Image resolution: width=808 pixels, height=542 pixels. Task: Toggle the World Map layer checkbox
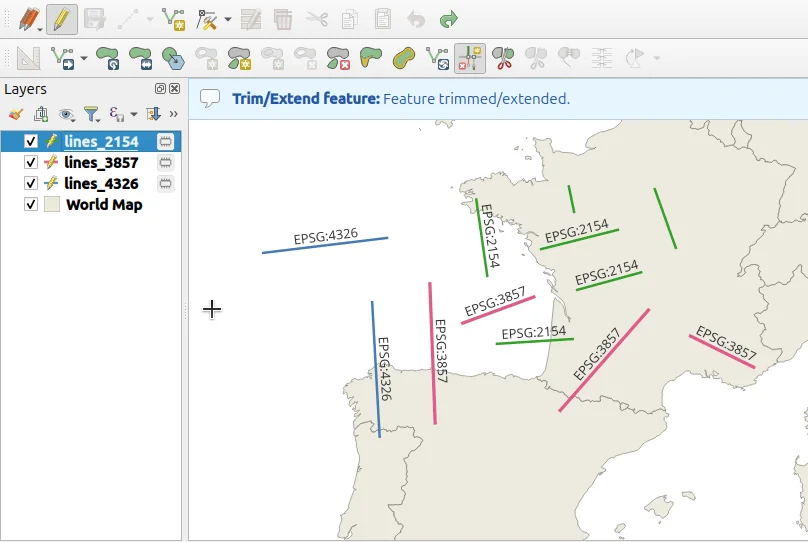click(x=31, y=205)
